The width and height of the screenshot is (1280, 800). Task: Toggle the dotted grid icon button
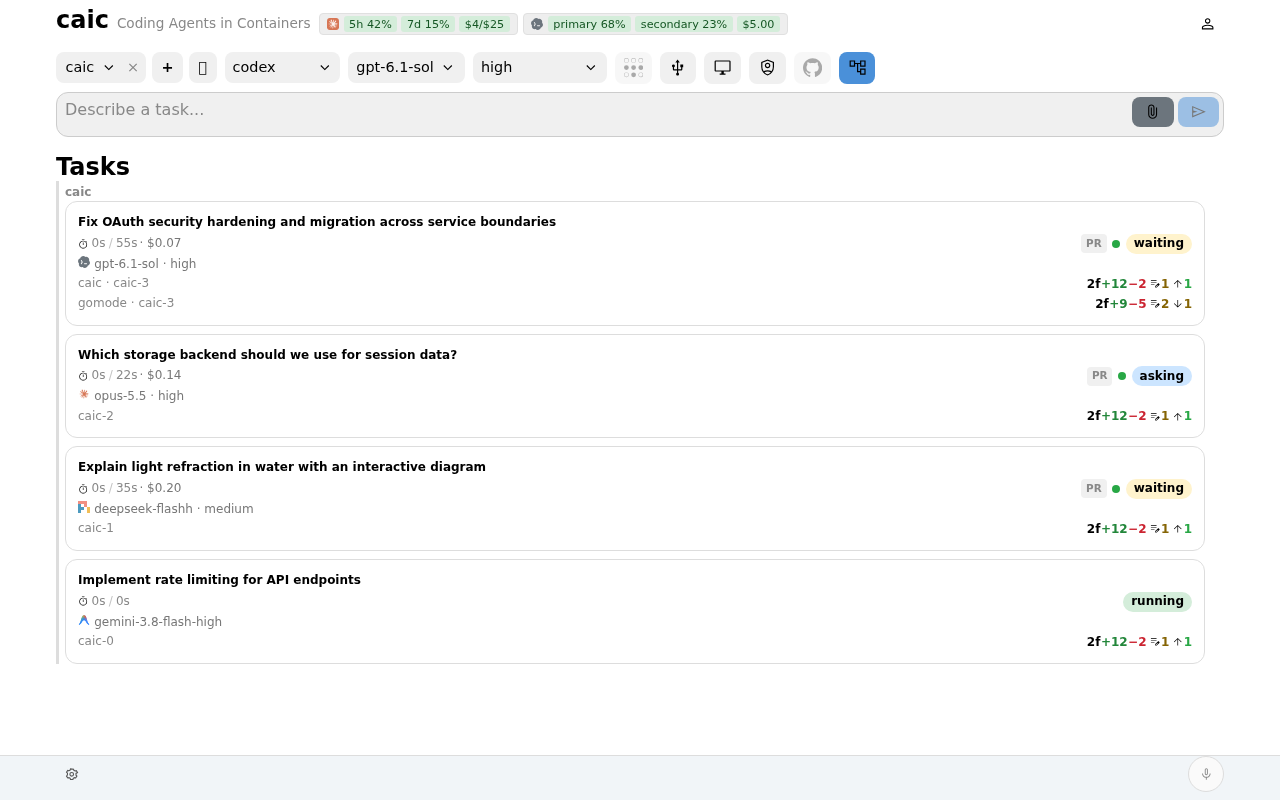tap(633, 68)
